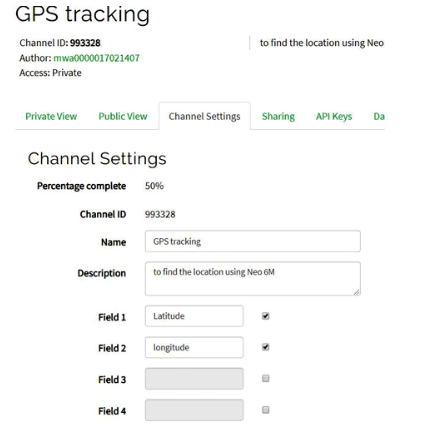Click the Field 2 longitude input
444x444 pixels.
point(194,347)
